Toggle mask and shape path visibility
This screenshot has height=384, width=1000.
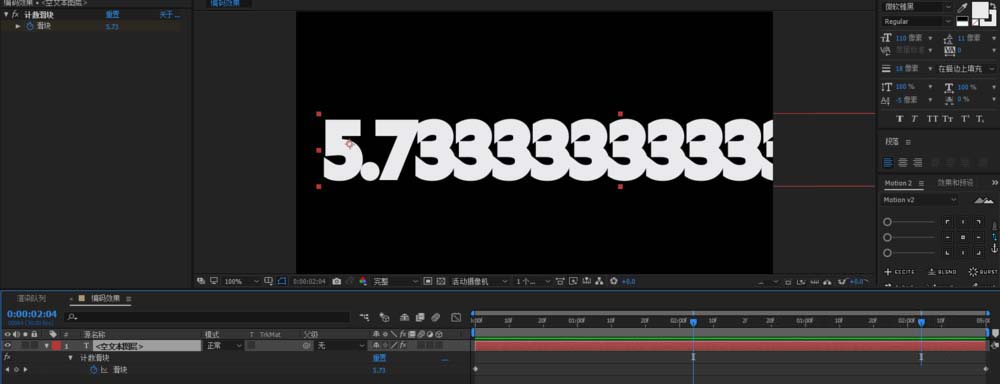pos(282,281)
